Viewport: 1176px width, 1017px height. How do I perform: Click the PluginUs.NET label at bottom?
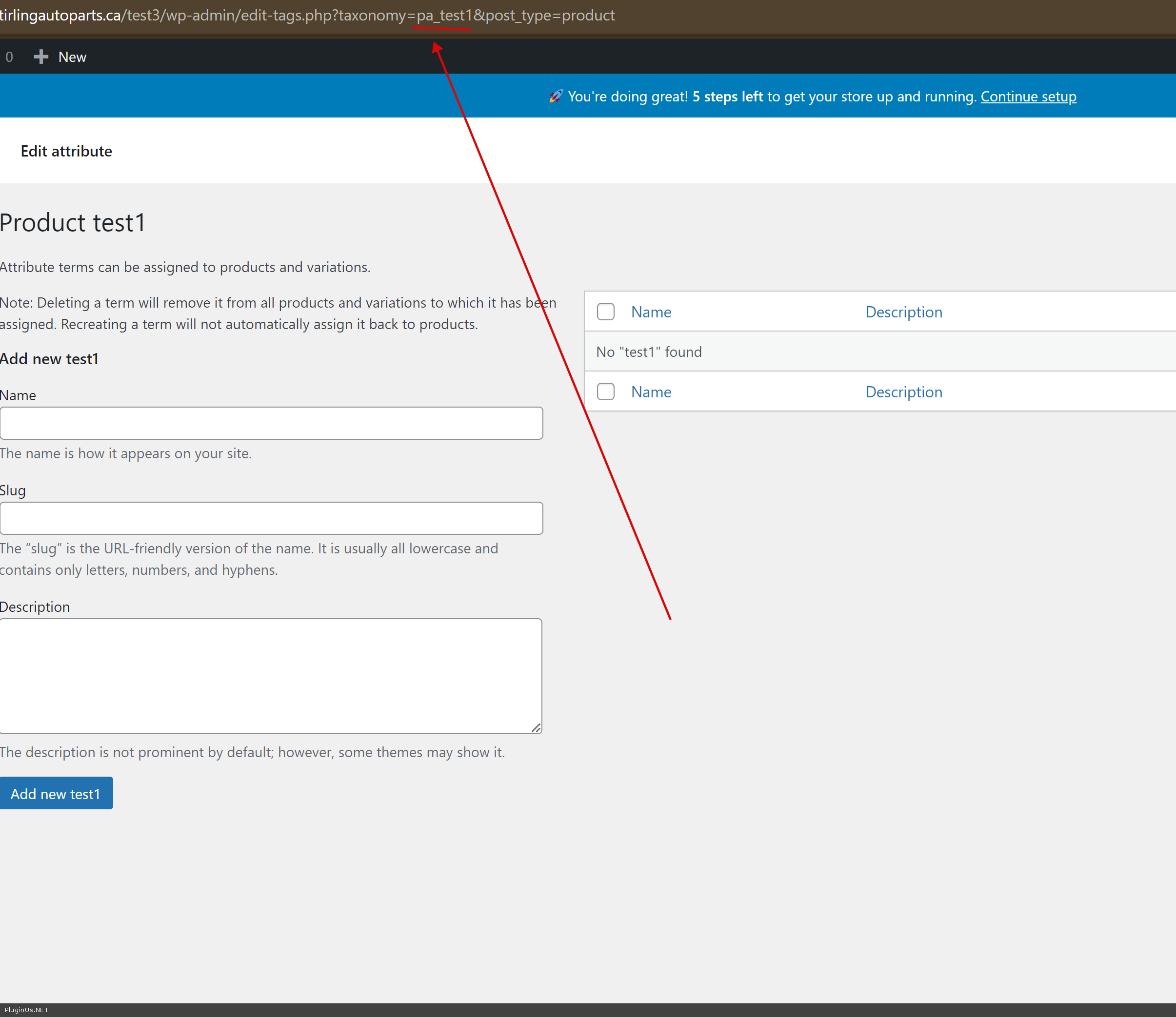[26, 1010]
